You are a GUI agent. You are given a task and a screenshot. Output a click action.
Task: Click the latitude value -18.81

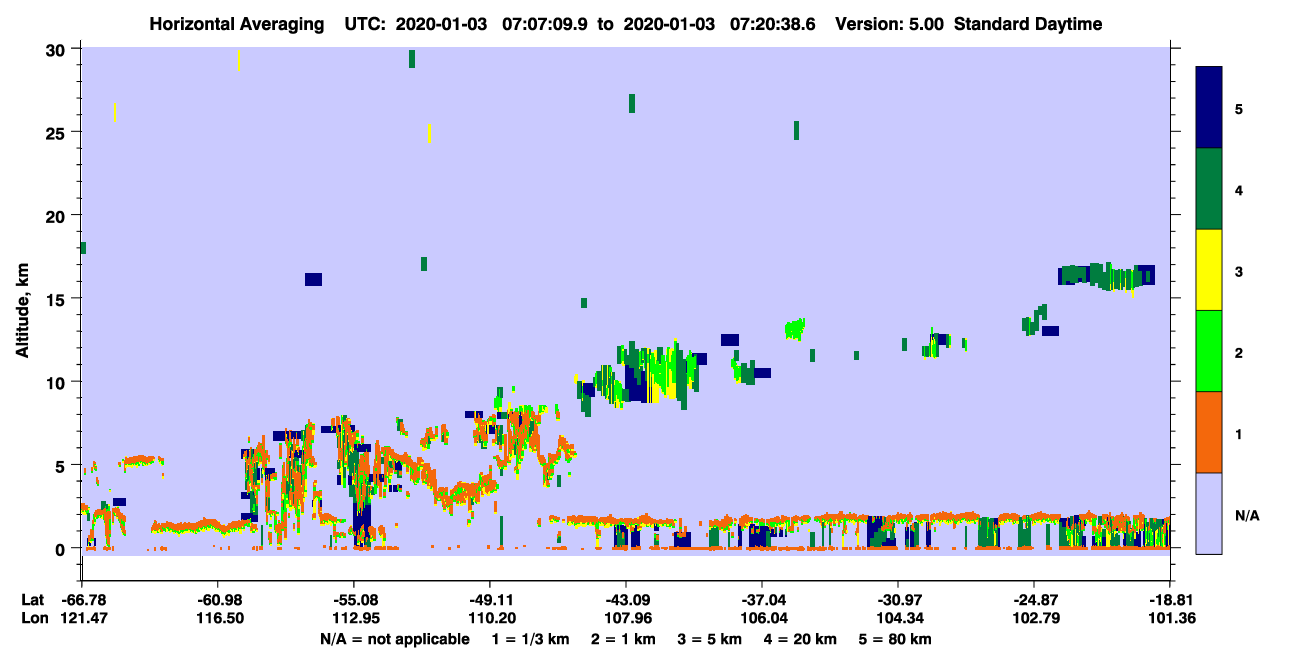(x=1170, y=599)
